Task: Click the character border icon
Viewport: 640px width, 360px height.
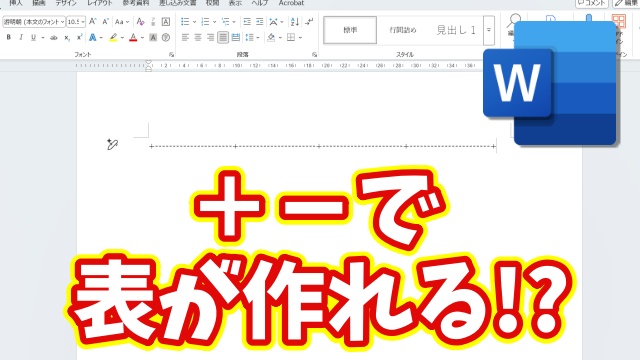Action: tap(166, 22)
